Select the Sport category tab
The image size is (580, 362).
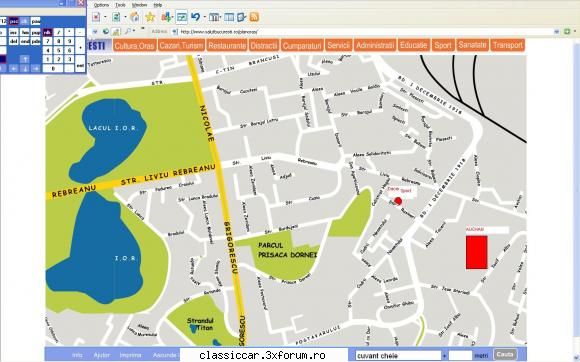(x=443, y=45)
